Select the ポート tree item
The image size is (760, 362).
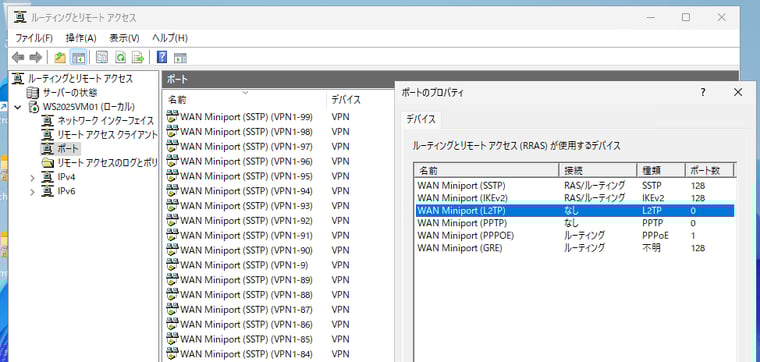coord(67,148)
